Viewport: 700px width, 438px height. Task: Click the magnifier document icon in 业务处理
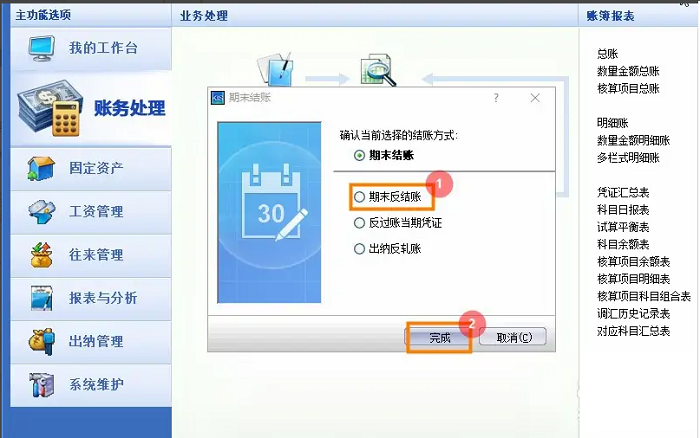tap(377, 71)
